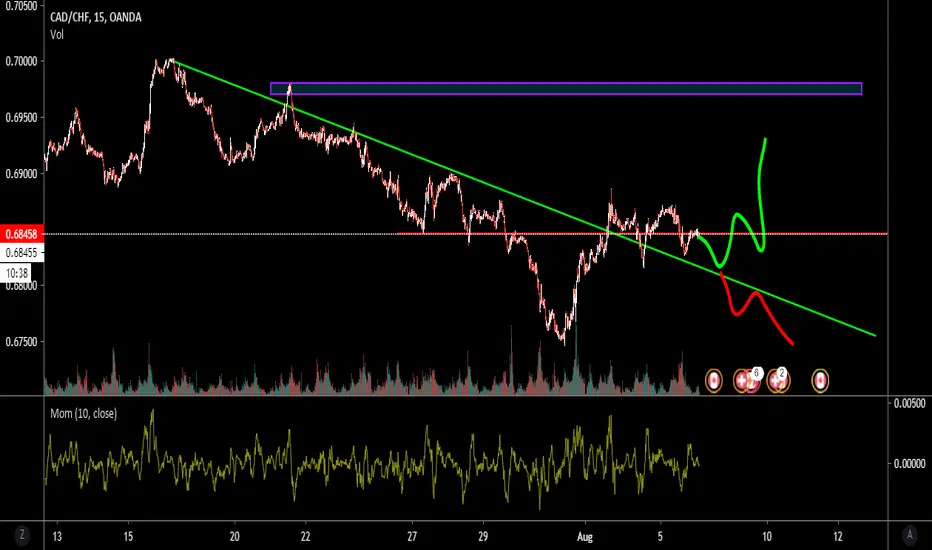932x550 pixels.
Task: Click date 20 on the time axis
Action: point(234,536)
